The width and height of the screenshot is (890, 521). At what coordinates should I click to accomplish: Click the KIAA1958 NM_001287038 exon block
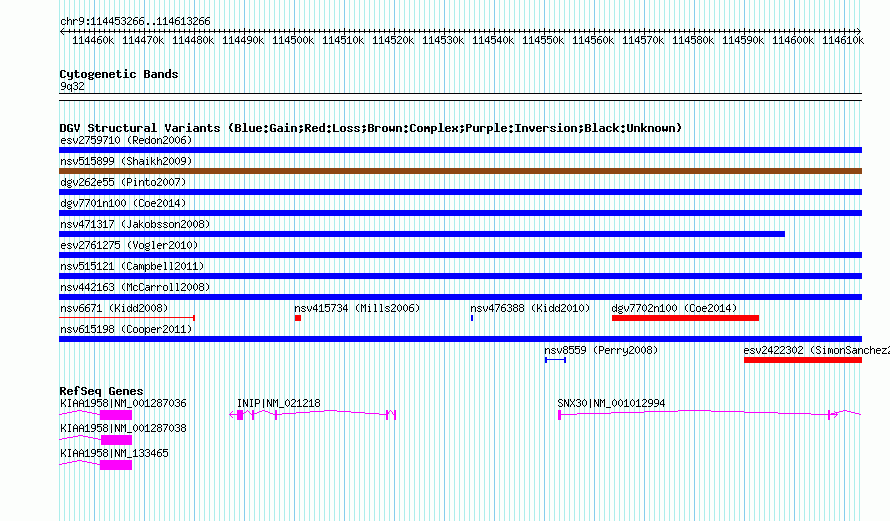click(x=116, y=440)
